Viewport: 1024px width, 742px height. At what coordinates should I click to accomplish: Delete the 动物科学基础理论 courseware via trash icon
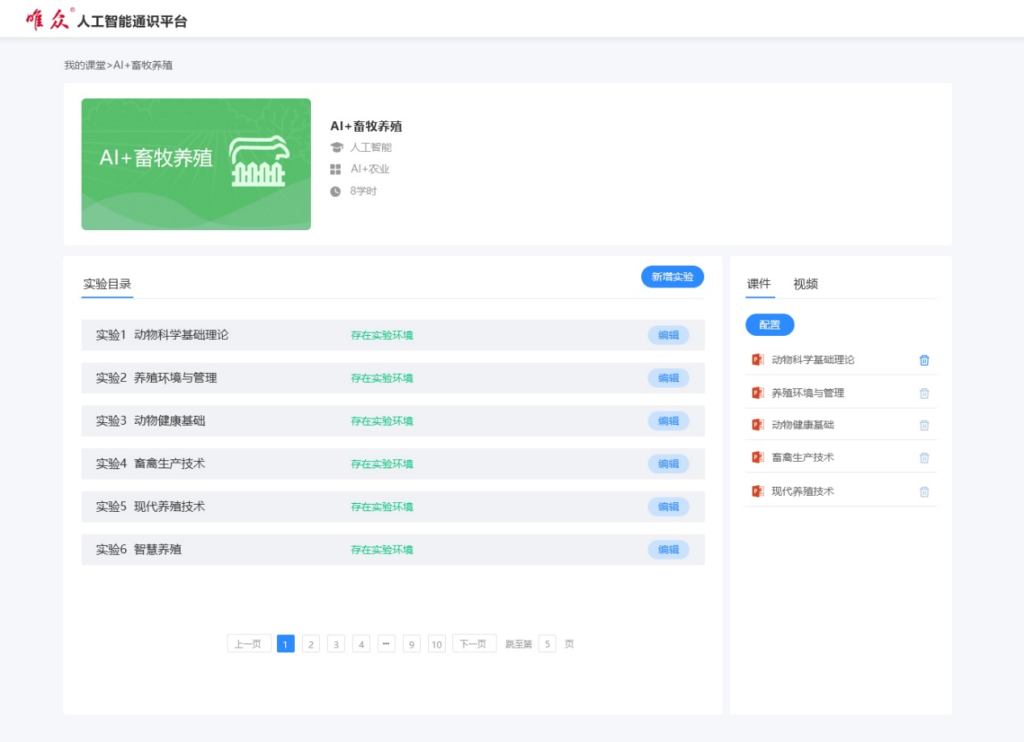(923, 359)
